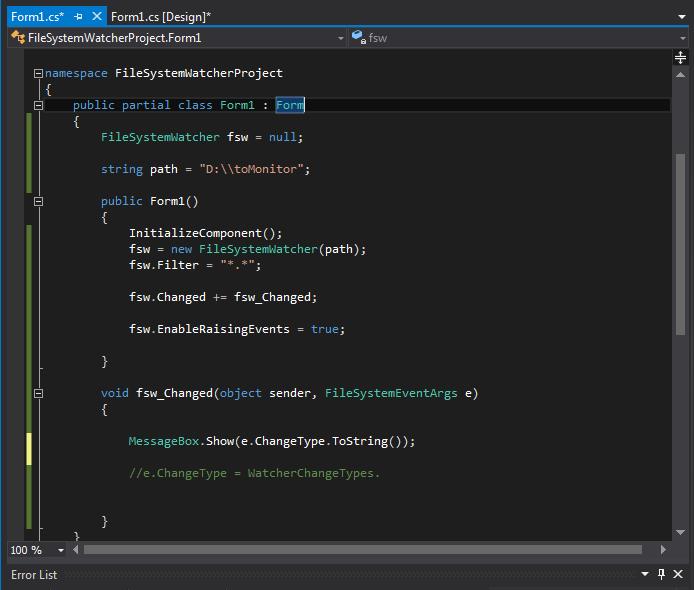Click the void keyword of fsw_Changed
This screenshot has width=694, height=590.
115,393
